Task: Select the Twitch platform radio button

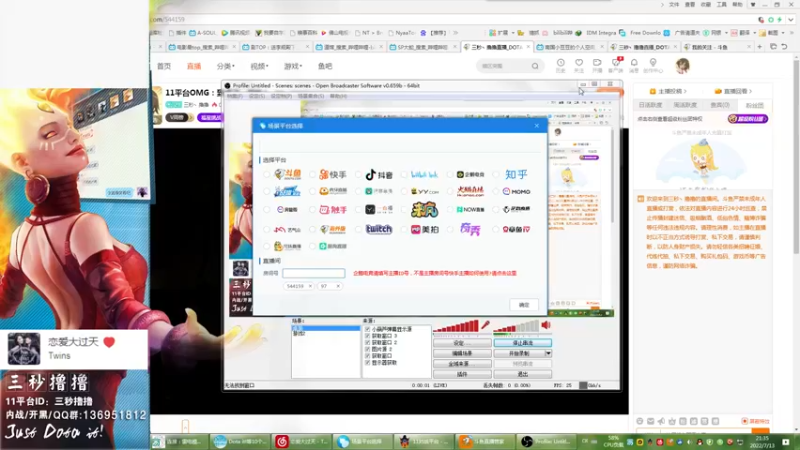Action: click(358, 230)
